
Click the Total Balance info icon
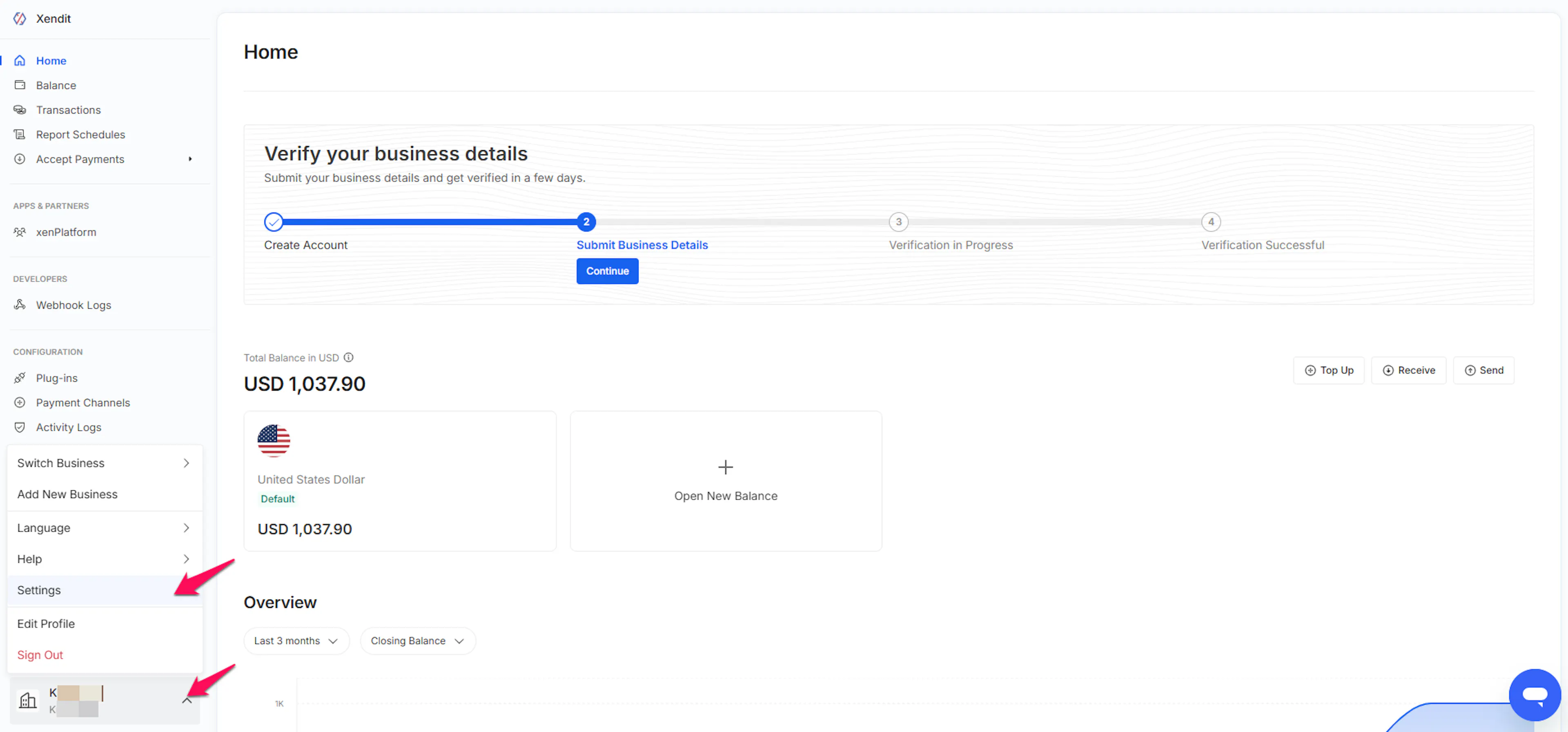pyautogui.click(x=348, y=358)
